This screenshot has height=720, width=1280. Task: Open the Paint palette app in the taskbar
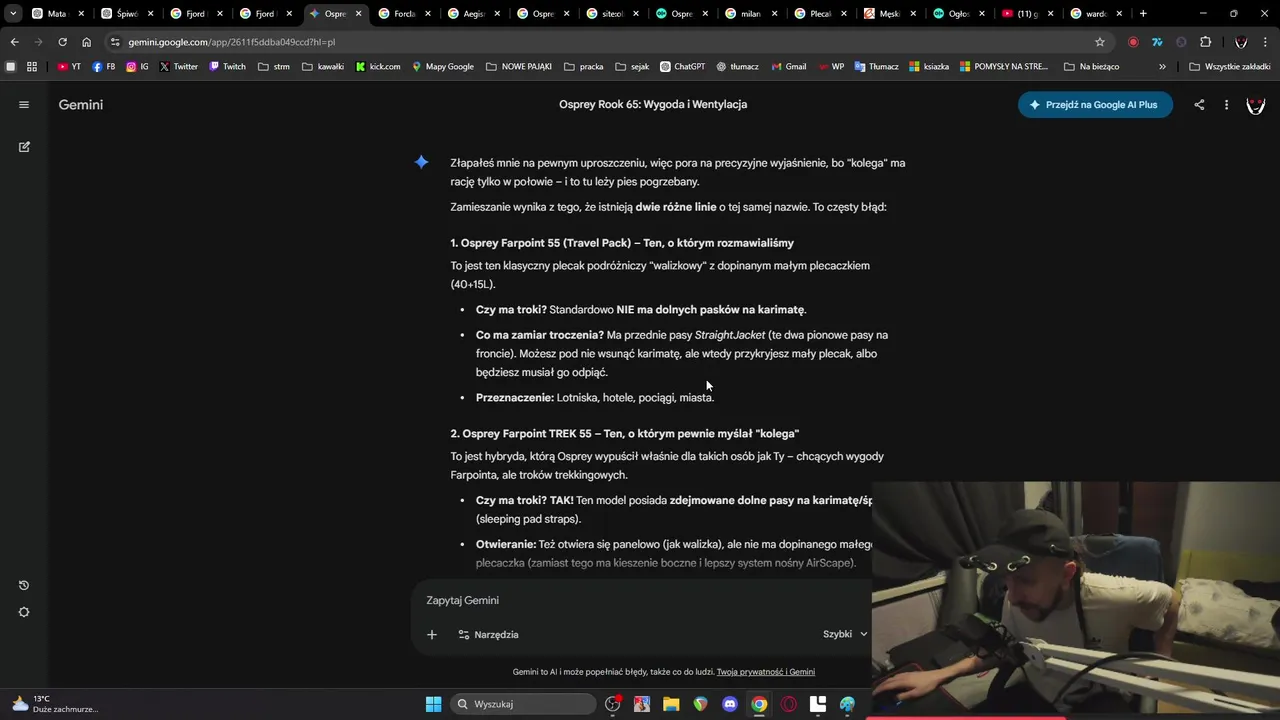click(847, 704)
